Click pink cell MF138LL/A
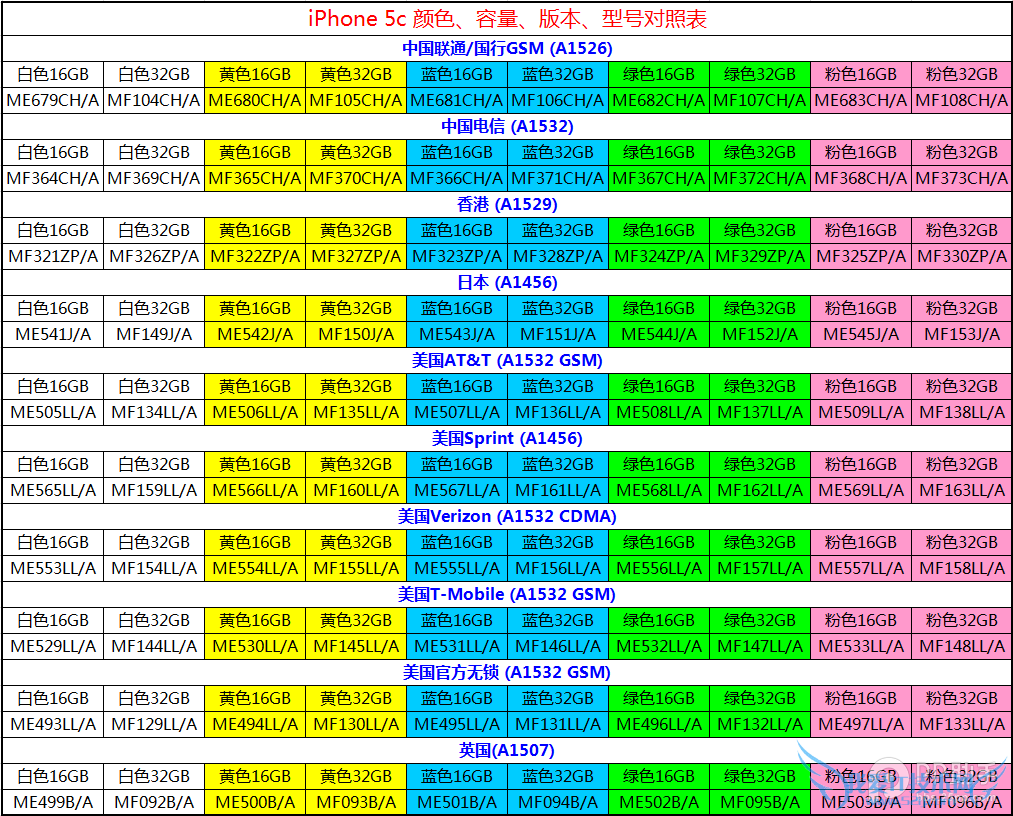 tap(962, 412)
